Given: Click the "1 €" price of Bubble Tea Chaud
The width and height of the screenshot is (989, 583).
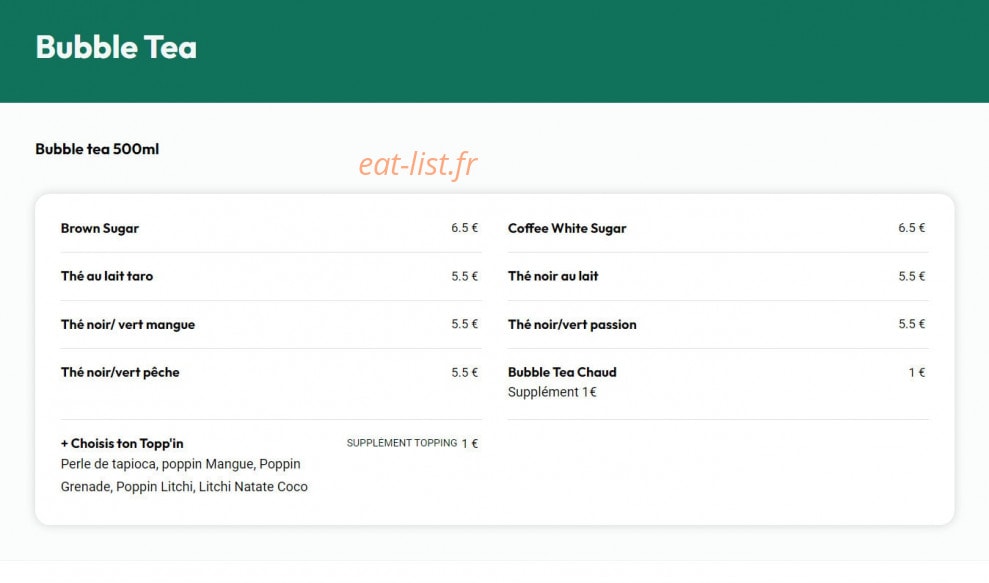Looking at the screenshot, I should pyautogui.click(x=916, y=373).
